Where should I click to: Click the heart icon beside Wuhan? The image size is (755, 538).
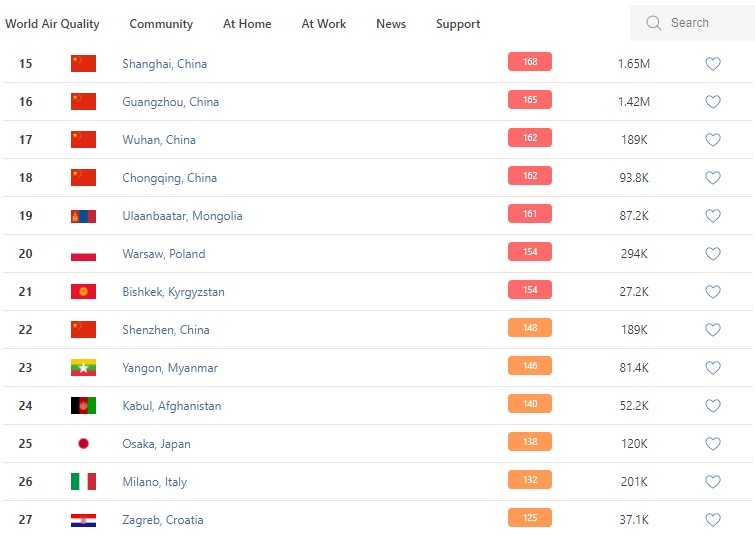point(713,140)
